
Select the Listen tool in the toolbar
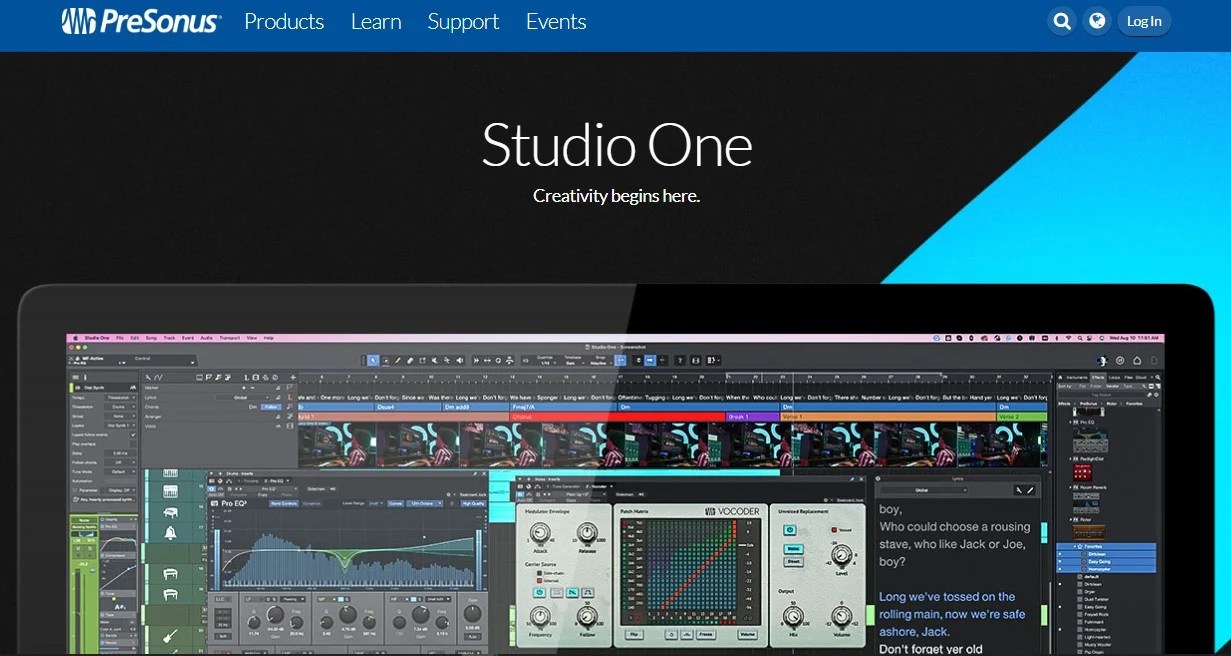point(459,358)
